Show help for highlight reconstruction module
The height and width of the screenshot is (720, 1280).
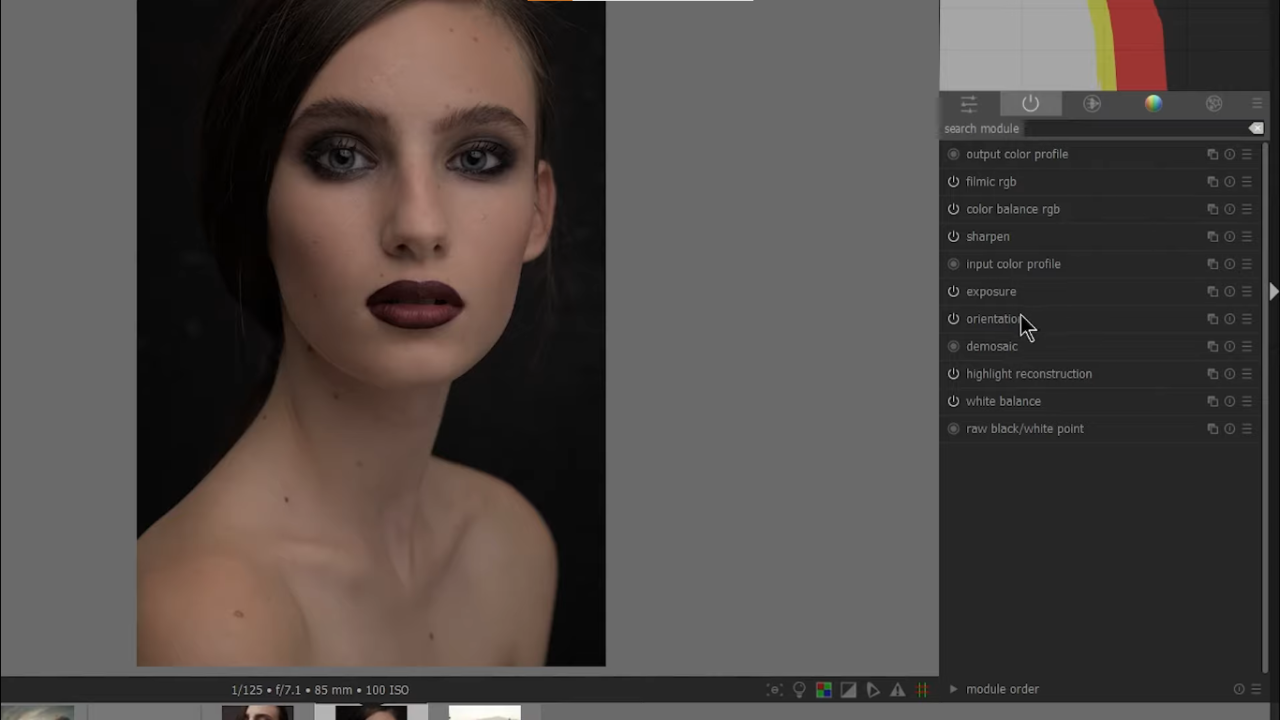coord(1229,373)
